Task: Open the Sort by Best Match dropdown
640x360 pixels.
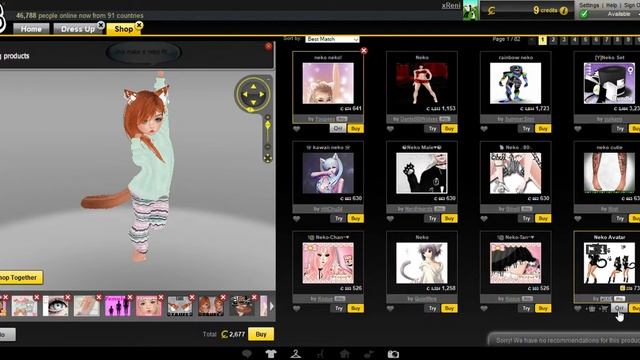Action: click(332, 39)
